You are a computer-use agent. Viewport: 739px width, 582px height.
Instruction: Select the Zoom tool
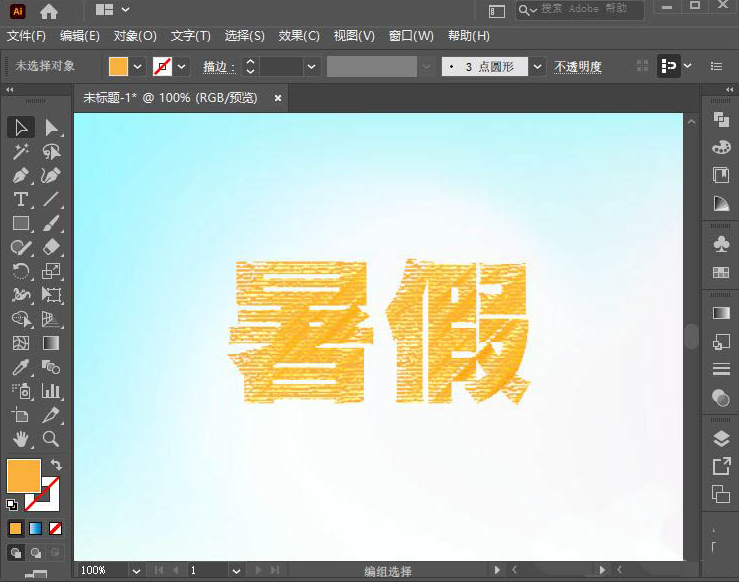click(51, 439)
